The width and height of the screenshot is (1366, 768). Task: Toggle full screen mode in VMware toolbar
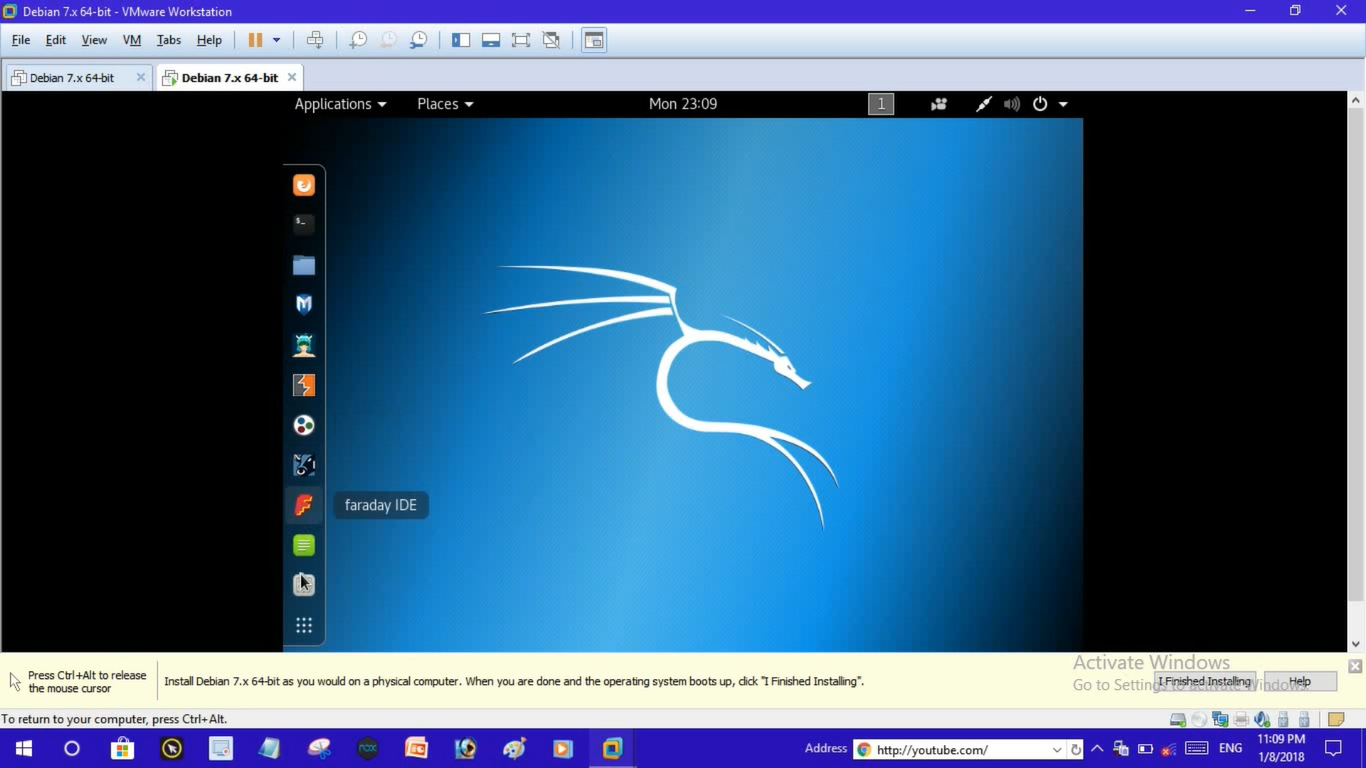(521, 40)
